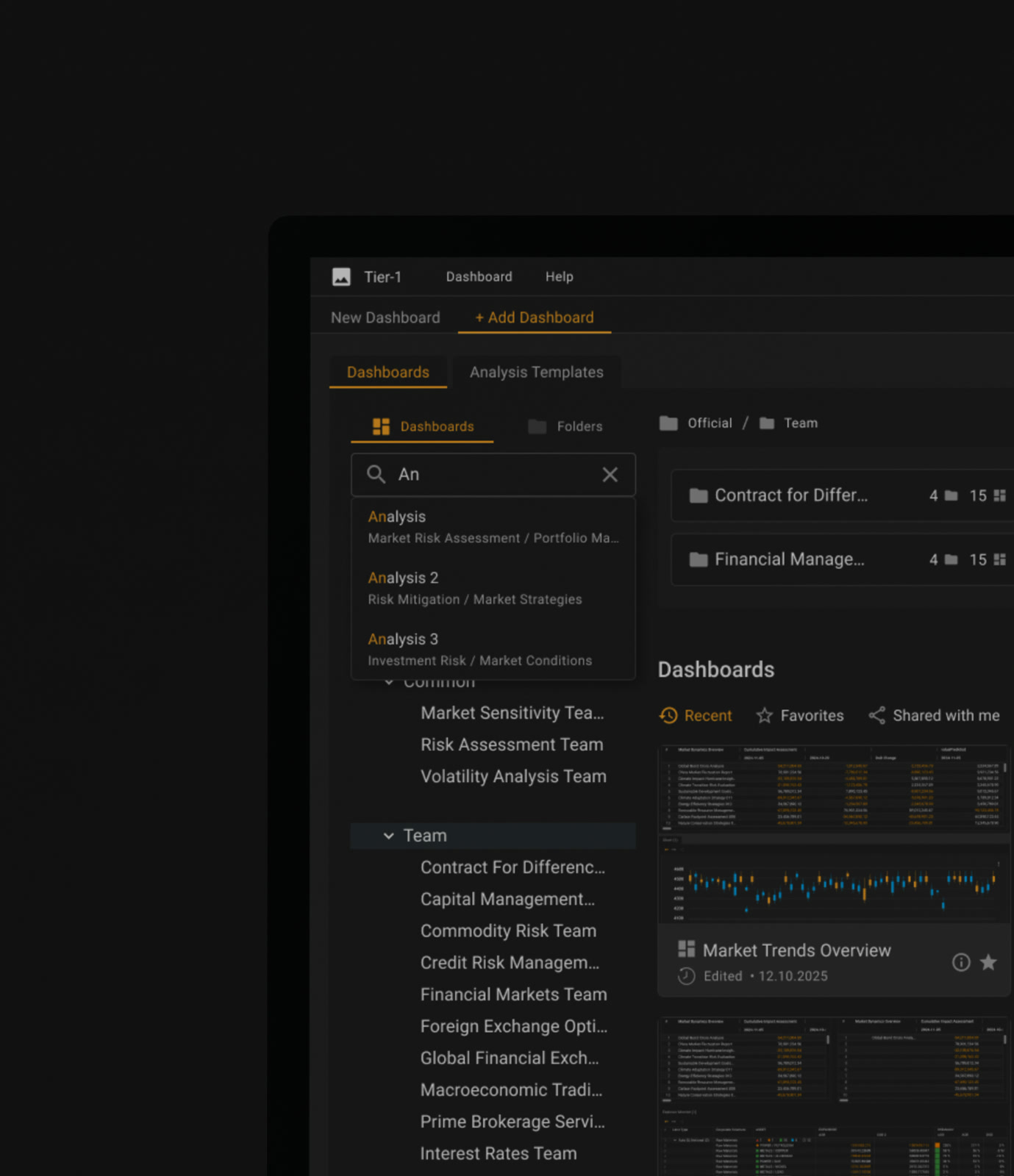Click the grid icon in Dashboards sub-tab
The image size is (1014, 1176).
tap(381, 426)
